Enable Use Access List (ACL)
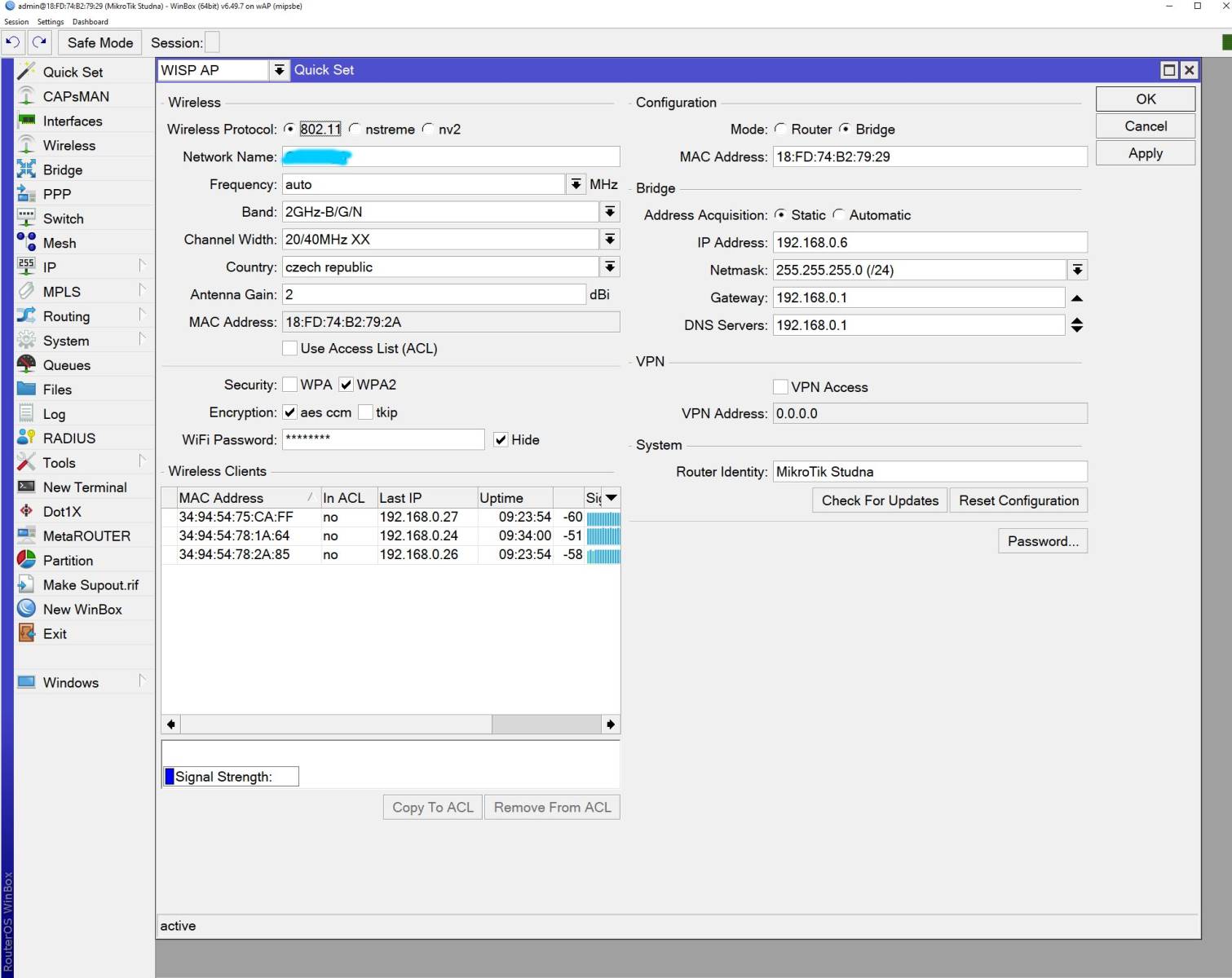The height and width of the screenshot is (978, 1232). point(289,348)
